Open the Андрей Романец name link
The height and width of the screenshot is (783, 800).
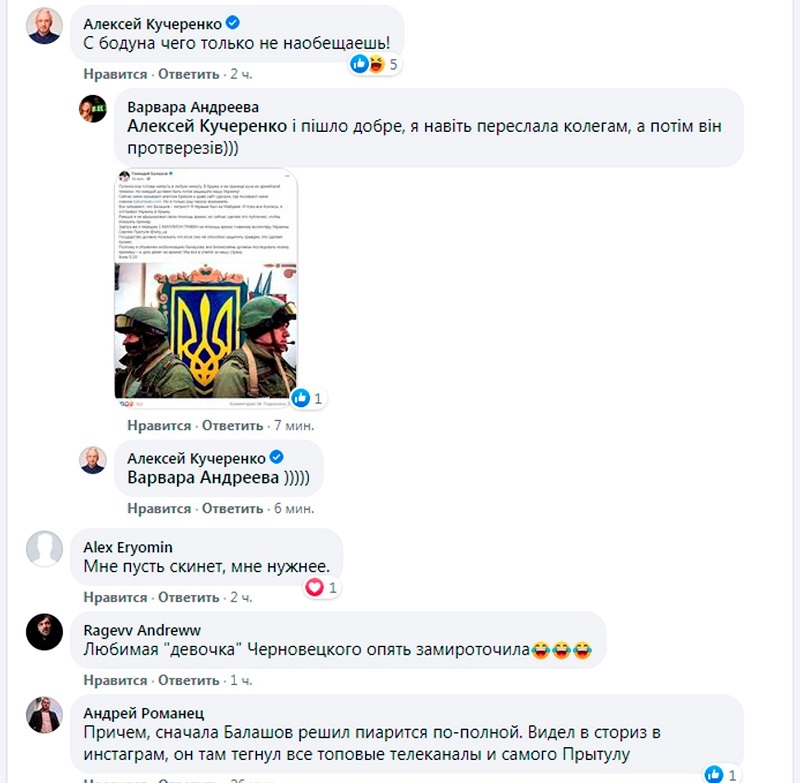144,713
